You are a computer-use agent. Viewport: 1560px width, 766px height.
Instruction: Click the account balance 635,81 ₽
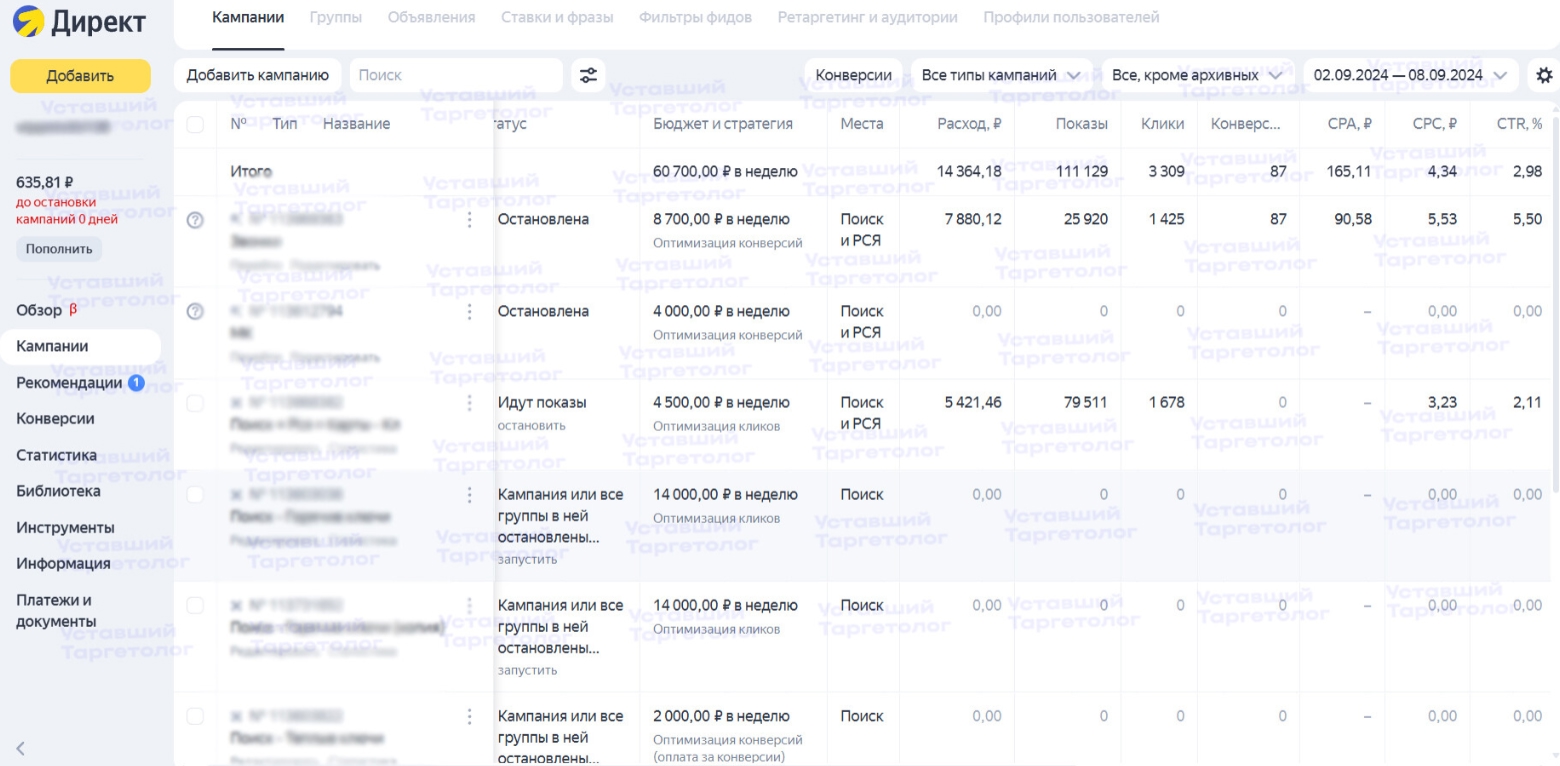44,183
